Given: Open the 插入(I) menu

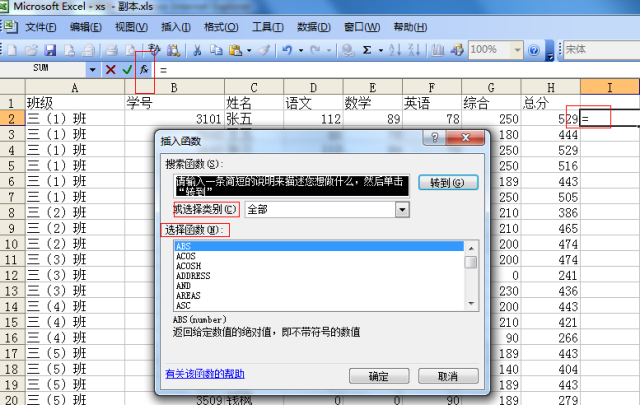Looking at the screenshot, I should (x=176, y=27).
